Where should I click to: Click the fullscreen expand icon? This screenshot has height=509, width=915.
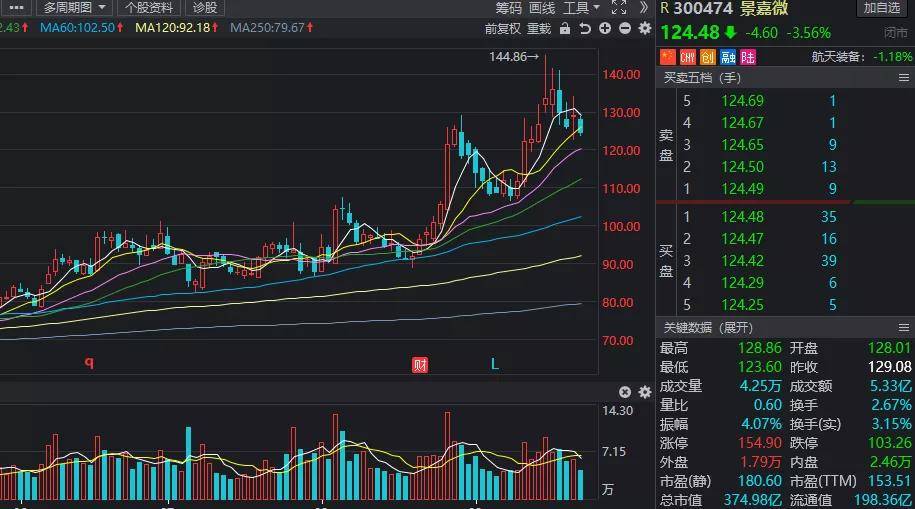tap(618, 8)
